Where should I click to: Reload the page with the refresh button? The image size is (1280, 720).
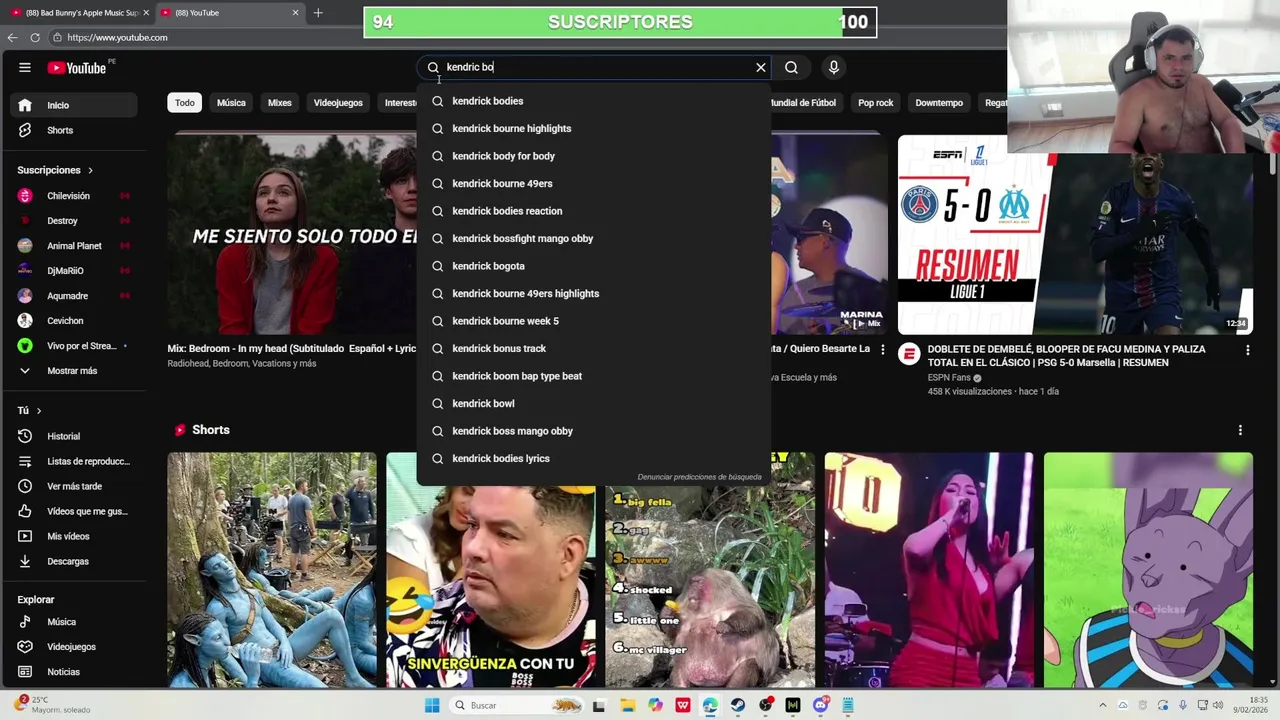[35, 37]
